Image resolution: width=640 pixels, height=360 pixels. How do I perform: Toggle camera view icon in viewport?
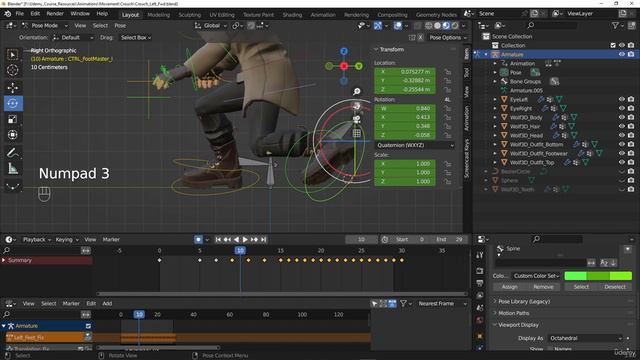[357, 119]
